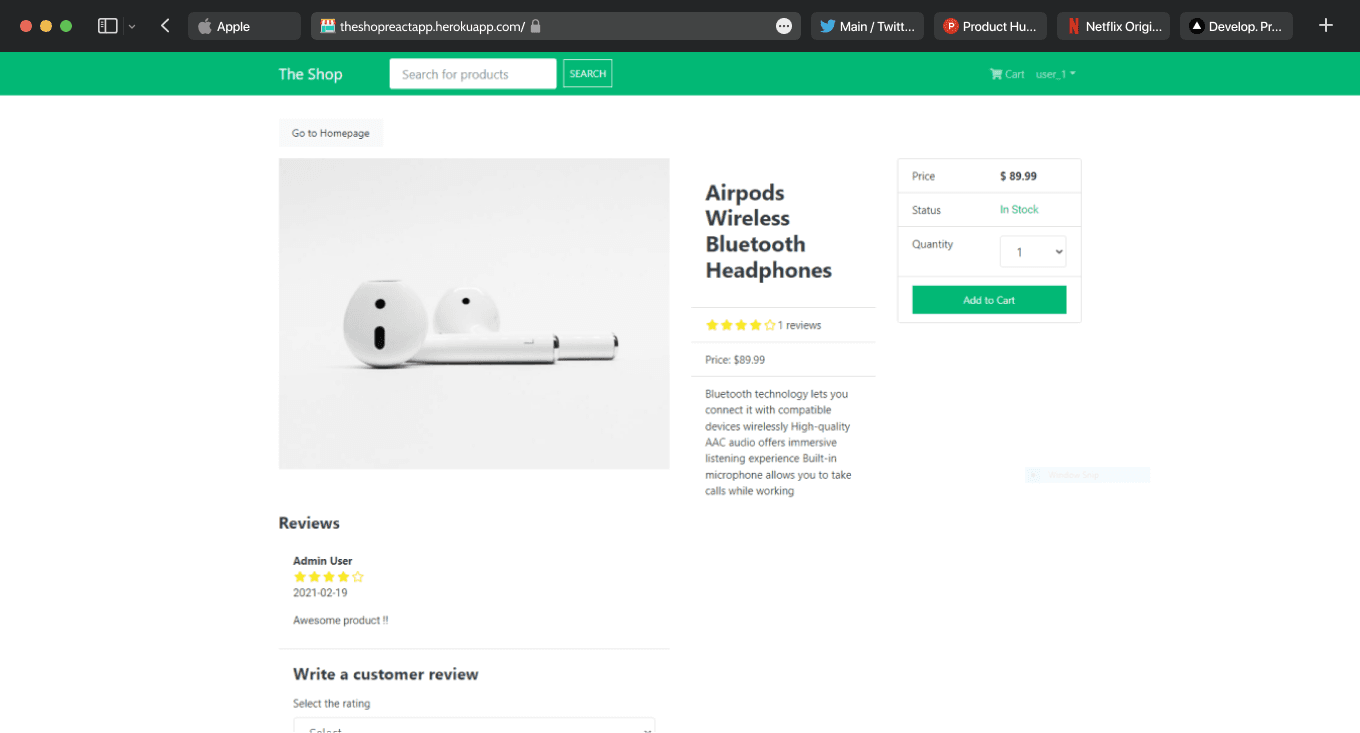Viewport: 1360px width, 733px height.
Task: Switch to the Develop. Preview tab
Action: [1236, 26]
